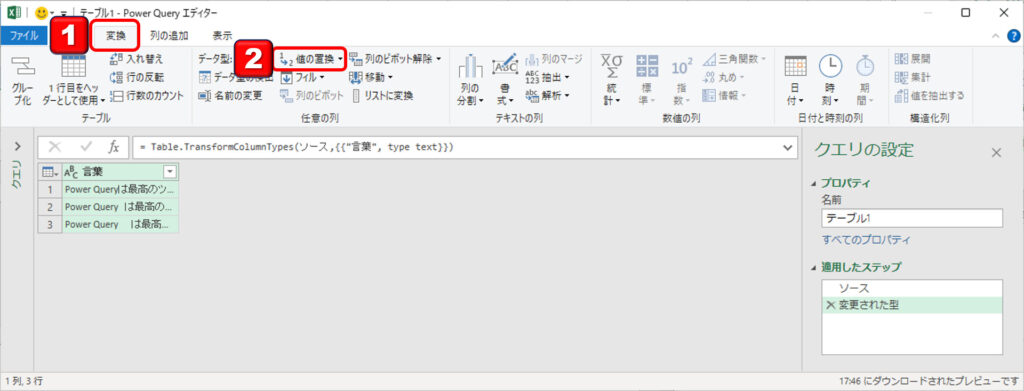Open the ファイル (File) tab
This screenshot has height=391, width=1024.
[x=24, y=36]
